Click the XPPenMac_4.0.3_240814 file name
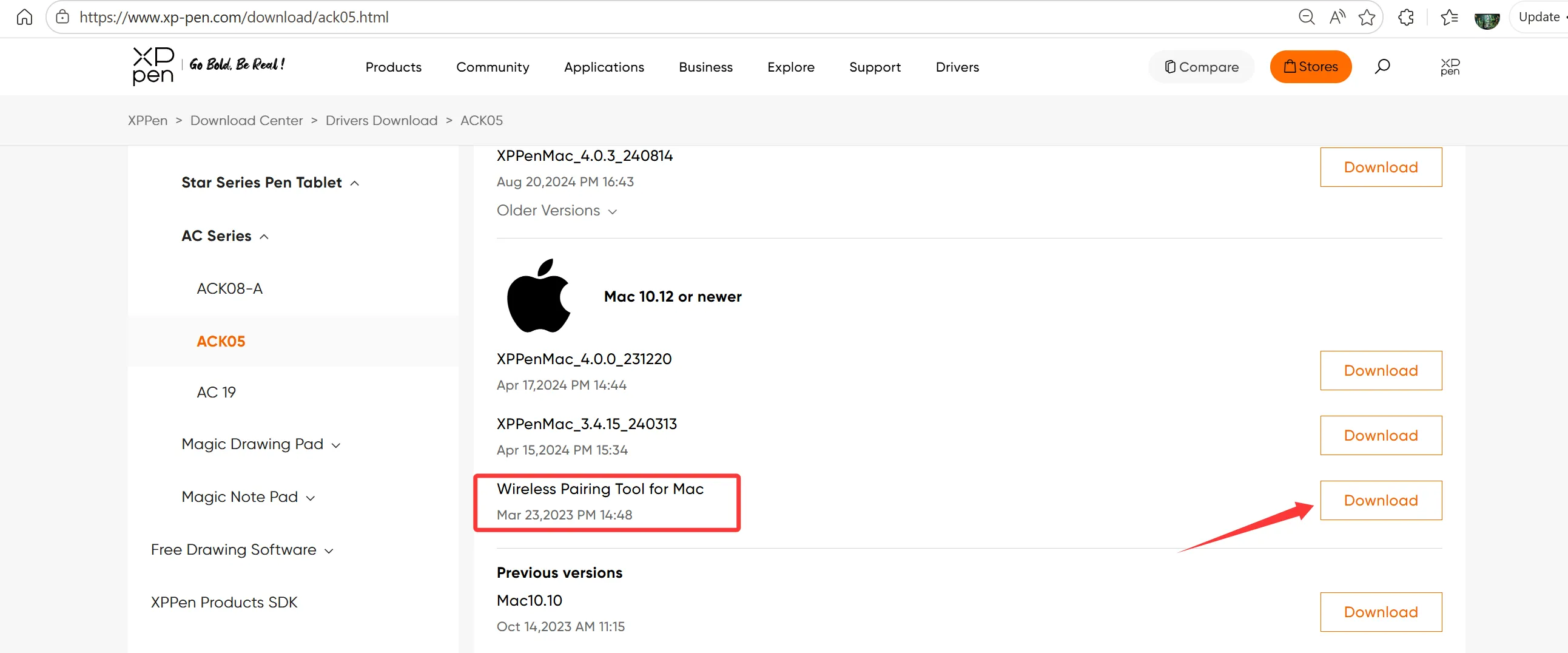The image size is (1568, 653). [584, 156]
